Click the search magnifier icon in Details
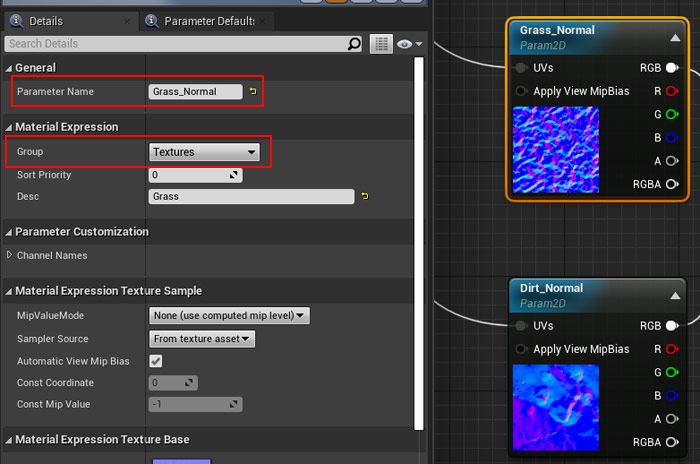700x464 pixels. tap(354, 44)
